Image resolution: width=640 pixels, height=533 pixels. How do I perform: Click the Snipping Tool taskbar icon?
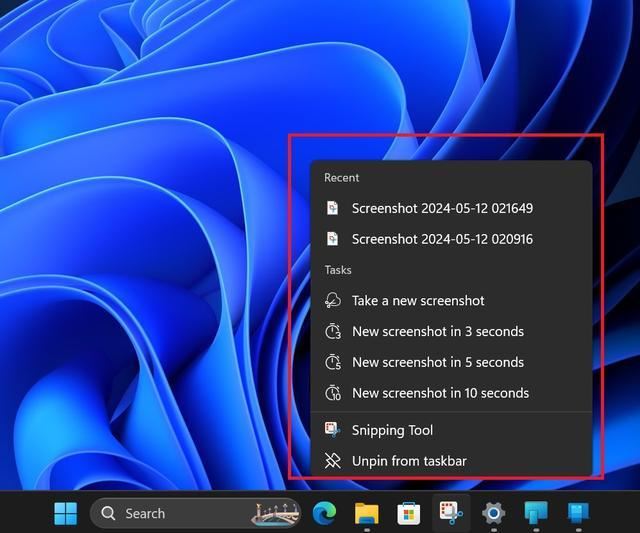pyautogui.click(x=450, y=513)
